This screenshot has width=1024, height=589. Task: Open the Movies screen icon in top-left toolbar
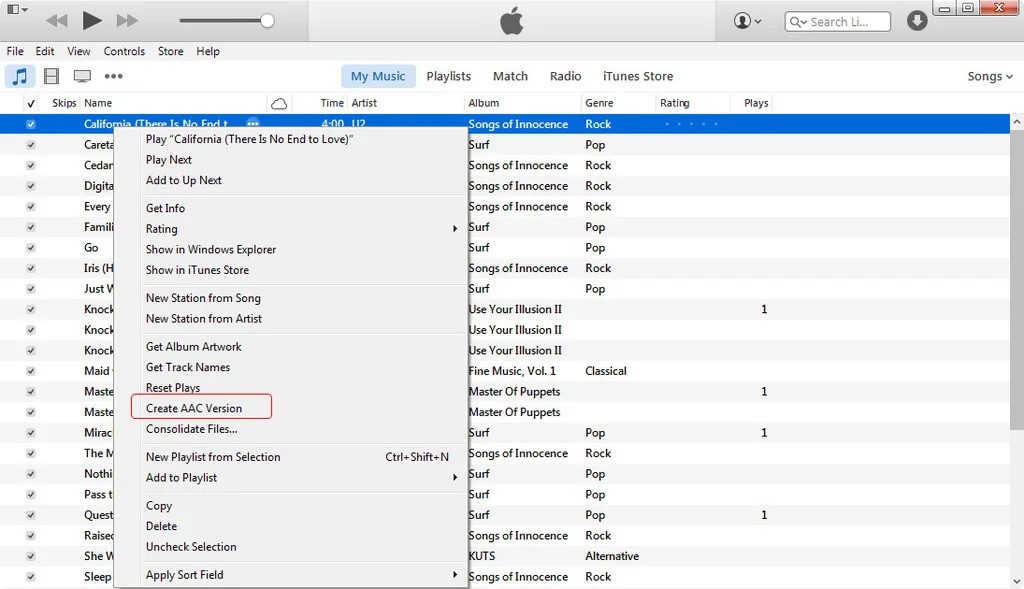(82, 76)
